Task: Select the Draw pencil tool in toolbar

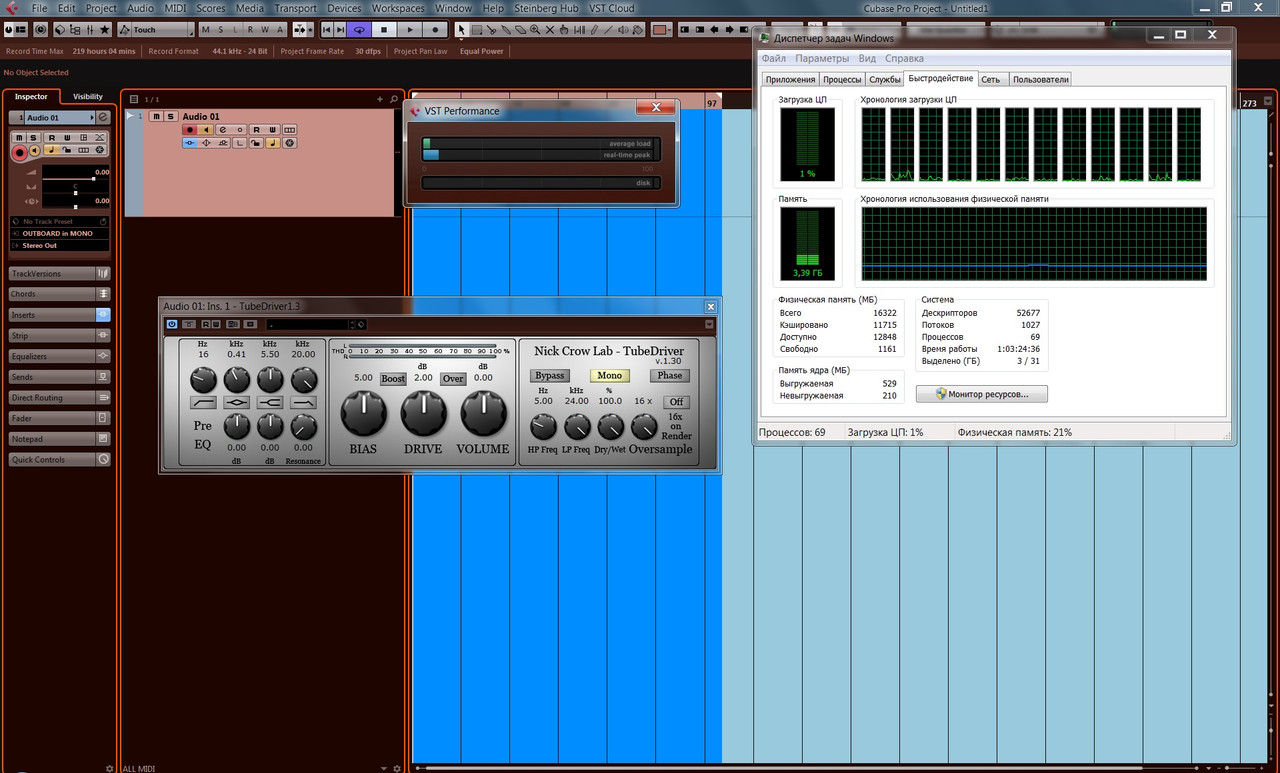Action: coord(594,30)
